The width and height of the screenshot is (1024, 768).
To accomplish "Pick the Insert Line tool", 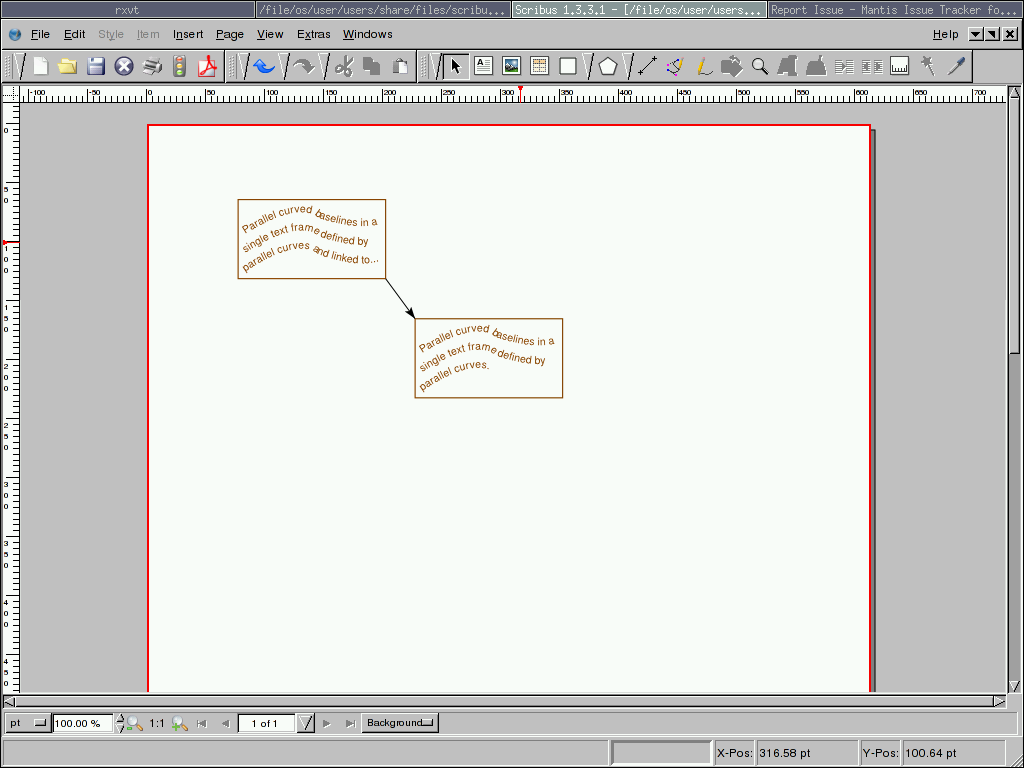I will (646, 67).
